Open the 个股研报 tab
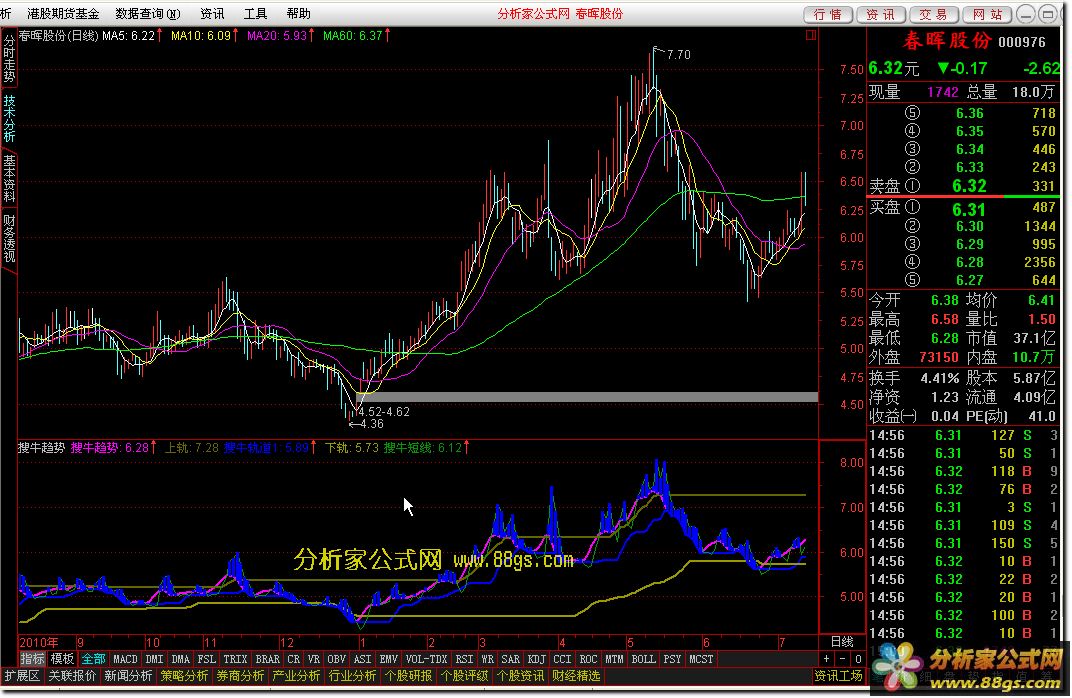1072x698 pixels. (x=409, y=675)
